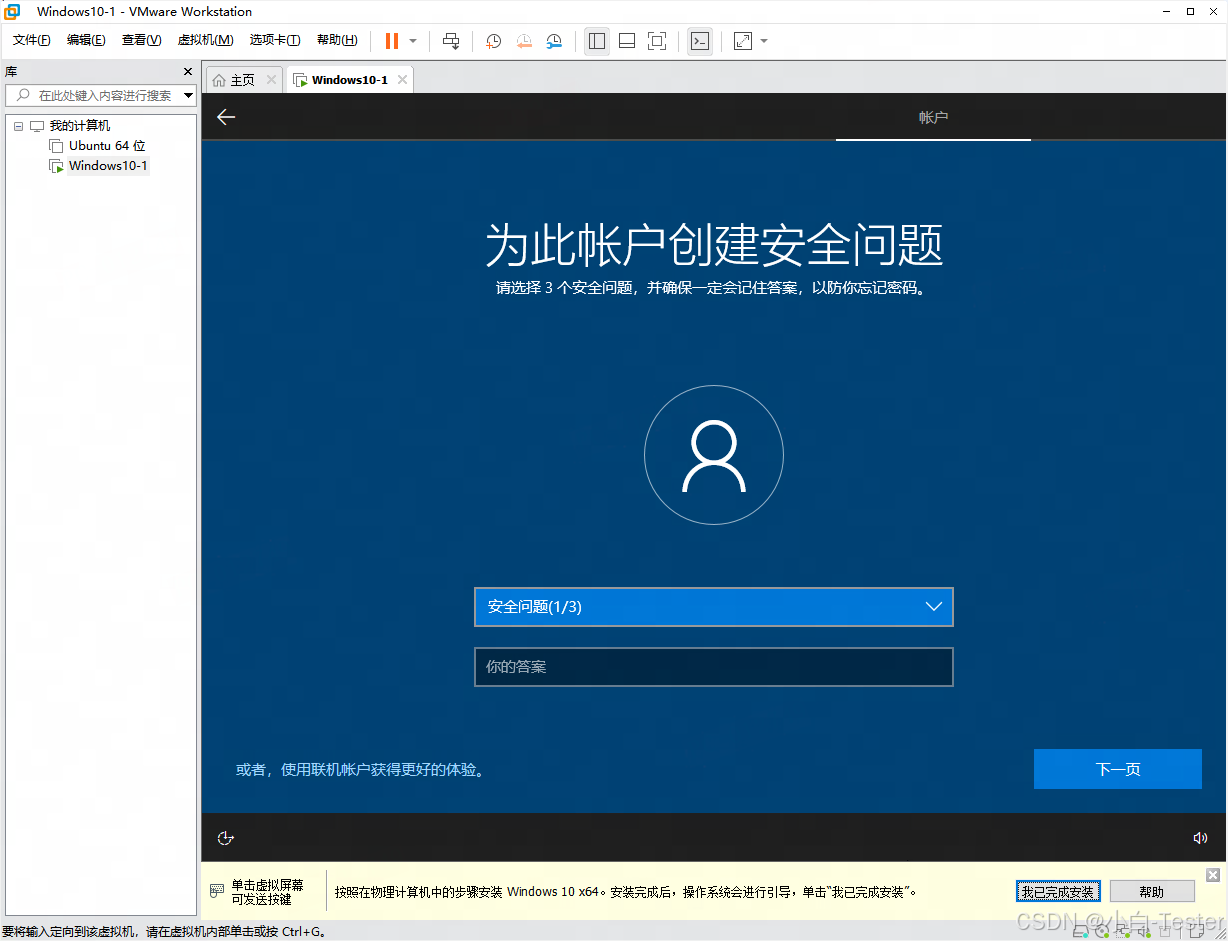Open the power options arrow beside pause
This screenshot has height=941, width=1228.
tap(413, 41)
